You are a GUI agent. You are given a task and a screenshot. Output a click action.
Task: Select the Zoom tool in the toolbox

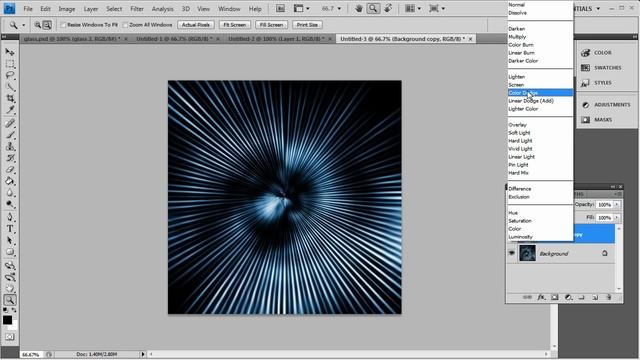pyautogui.click(x=10, y=300)
